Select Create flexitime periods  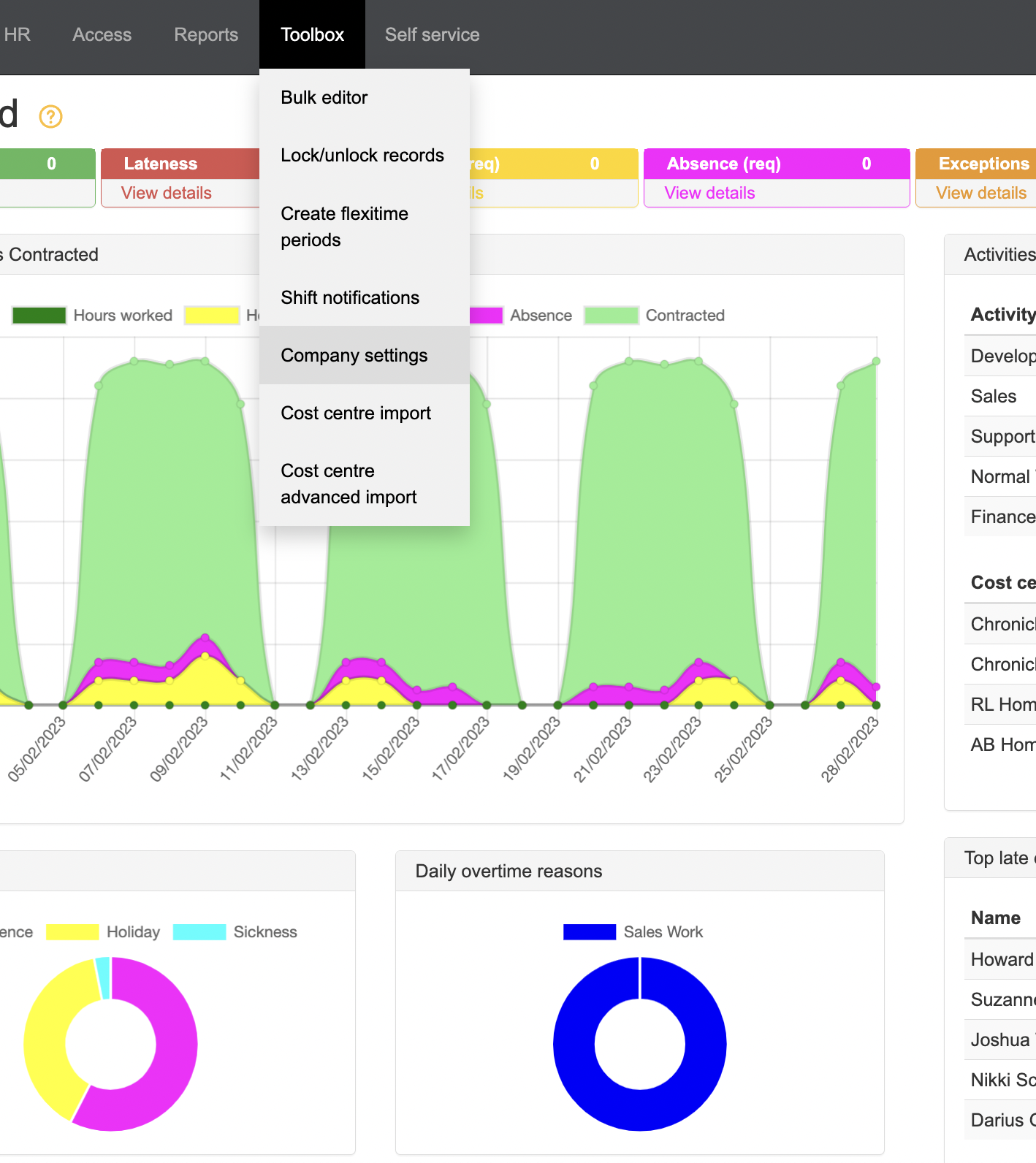pos(365,226)
